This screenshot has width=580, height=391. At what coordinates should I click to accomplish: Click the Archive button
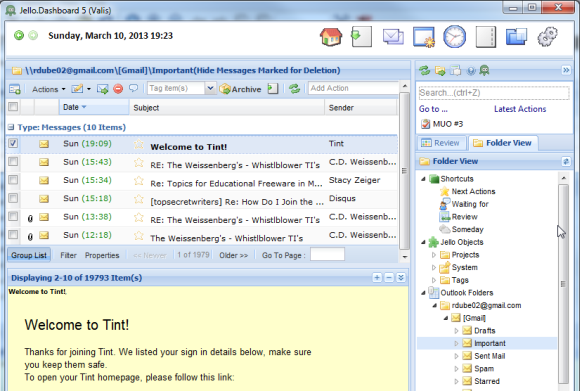[240, 89]
